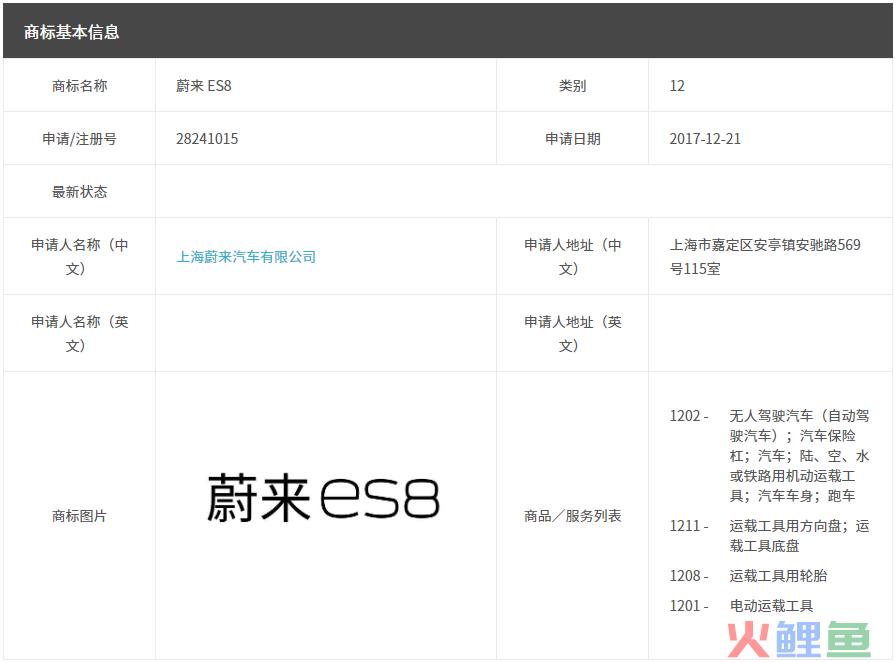This screenshot has height=663, width=895.
Task: Select the 1201 电动运载工具 entry
Action: [x=741, y=605]
